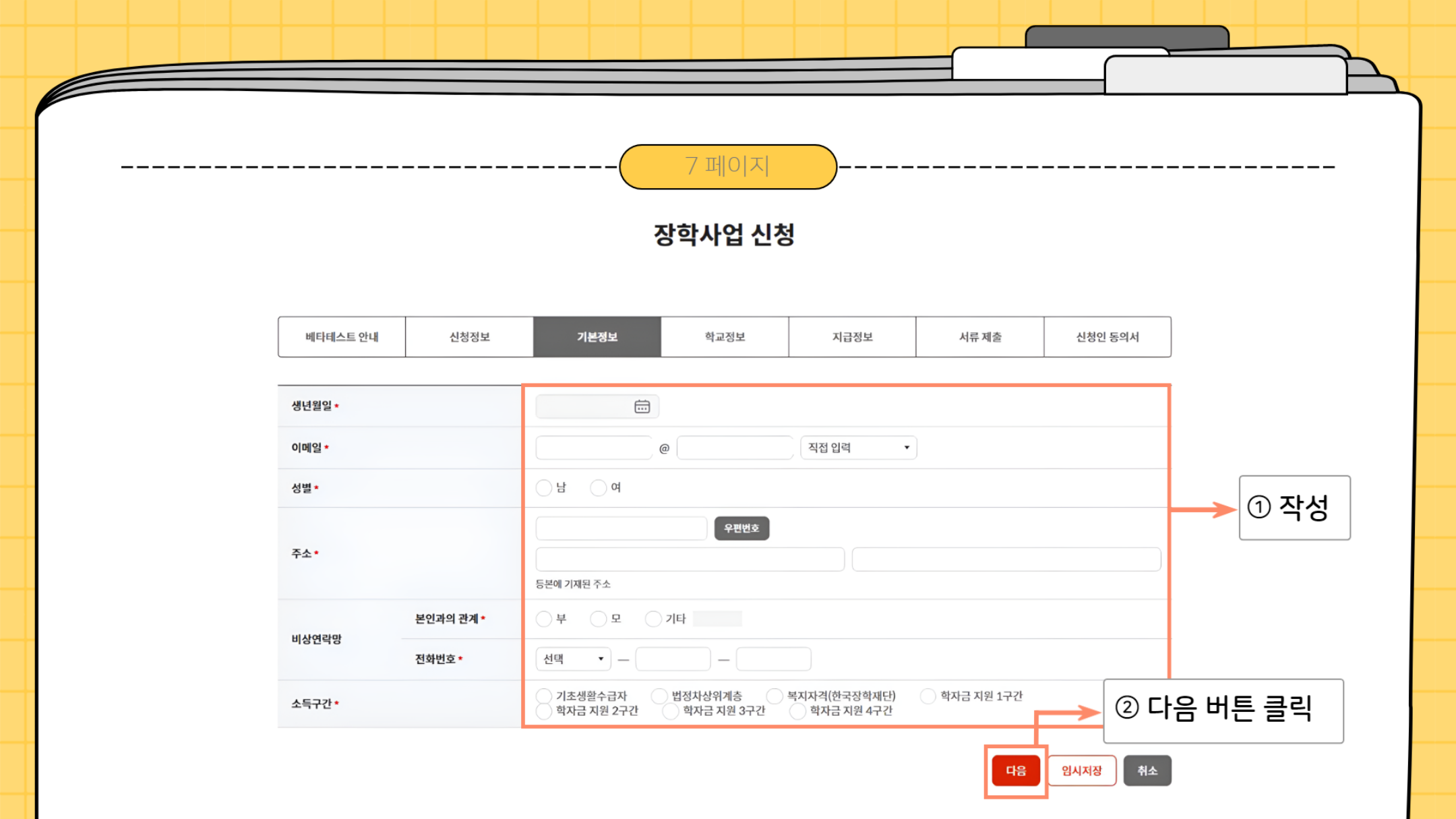
Task: Click the 신청인 동의서 tab
Action: [x=1107, y=336]
